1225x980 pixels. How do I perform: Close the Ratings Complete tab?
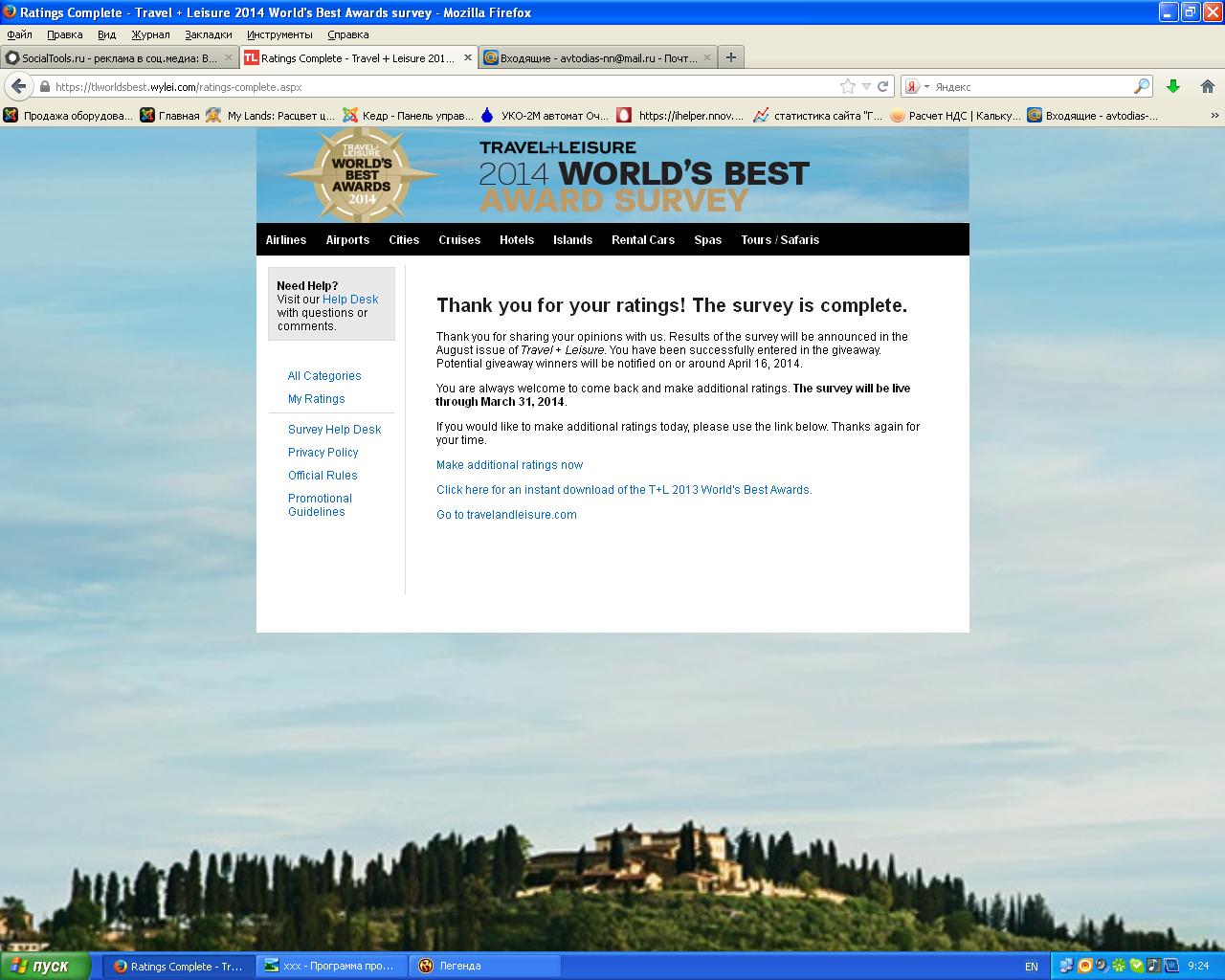pos(468,57)
